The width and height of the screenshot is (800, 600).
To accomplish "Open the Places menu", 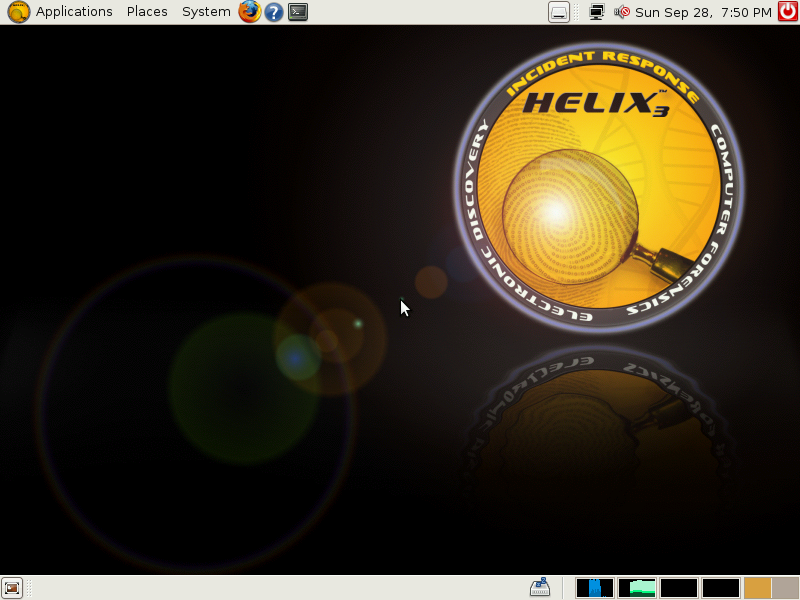I will pyautogui.click(x=147, y=12).
